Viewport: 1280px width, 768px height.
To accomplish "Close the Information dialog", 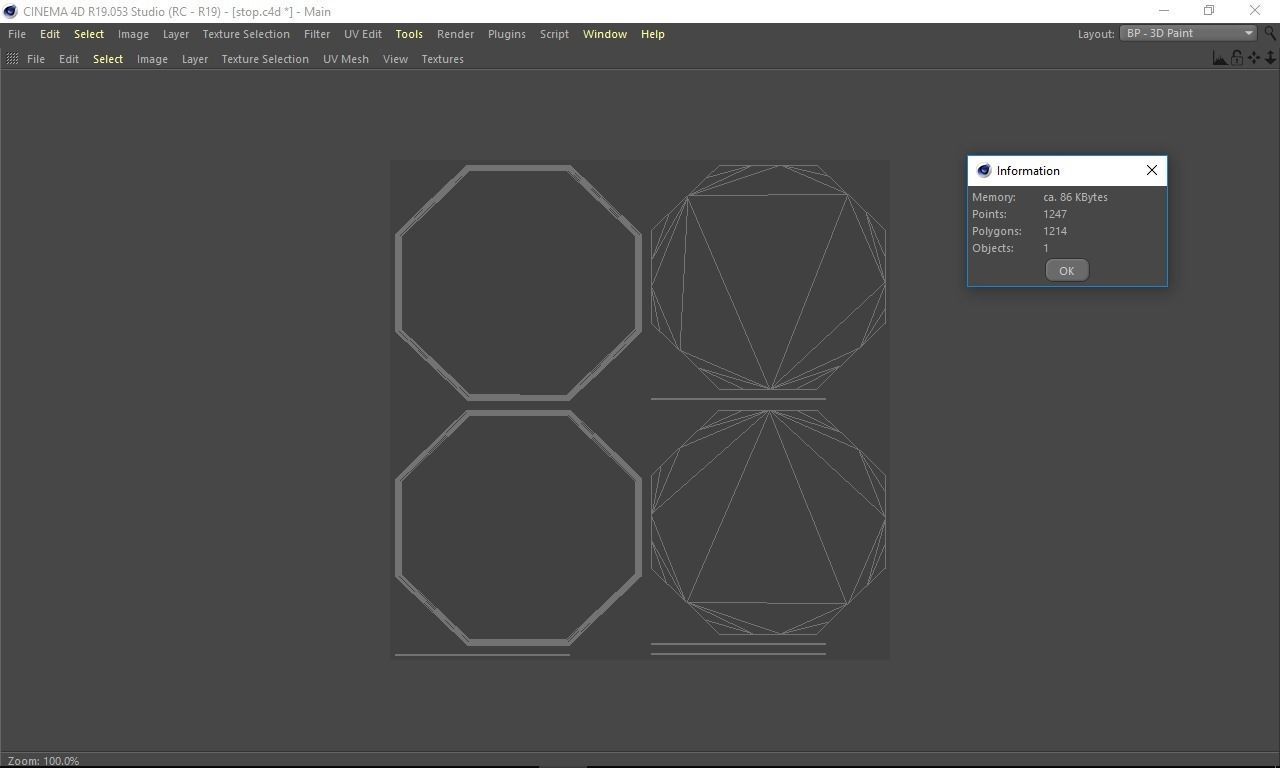I will (x=1152, y=170).
